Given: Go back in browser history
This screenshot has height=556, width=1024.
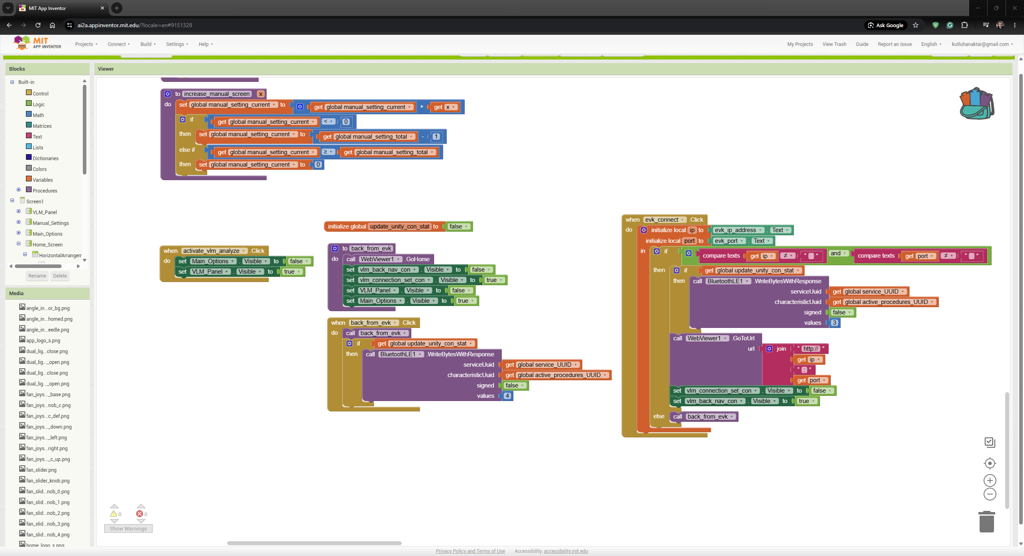Looking at the screenshot, I should [x=9, y=25].
